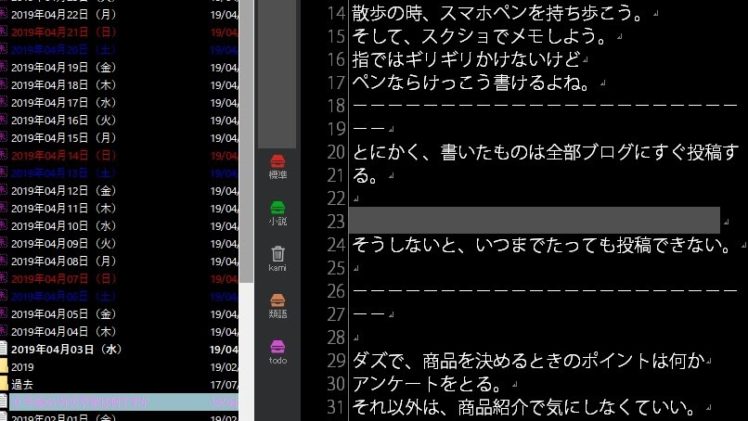The height and width of the screenshot is (421, 748).
Task: Select the red 2019年04月21日（日） entry
Action: coord(65,32)
